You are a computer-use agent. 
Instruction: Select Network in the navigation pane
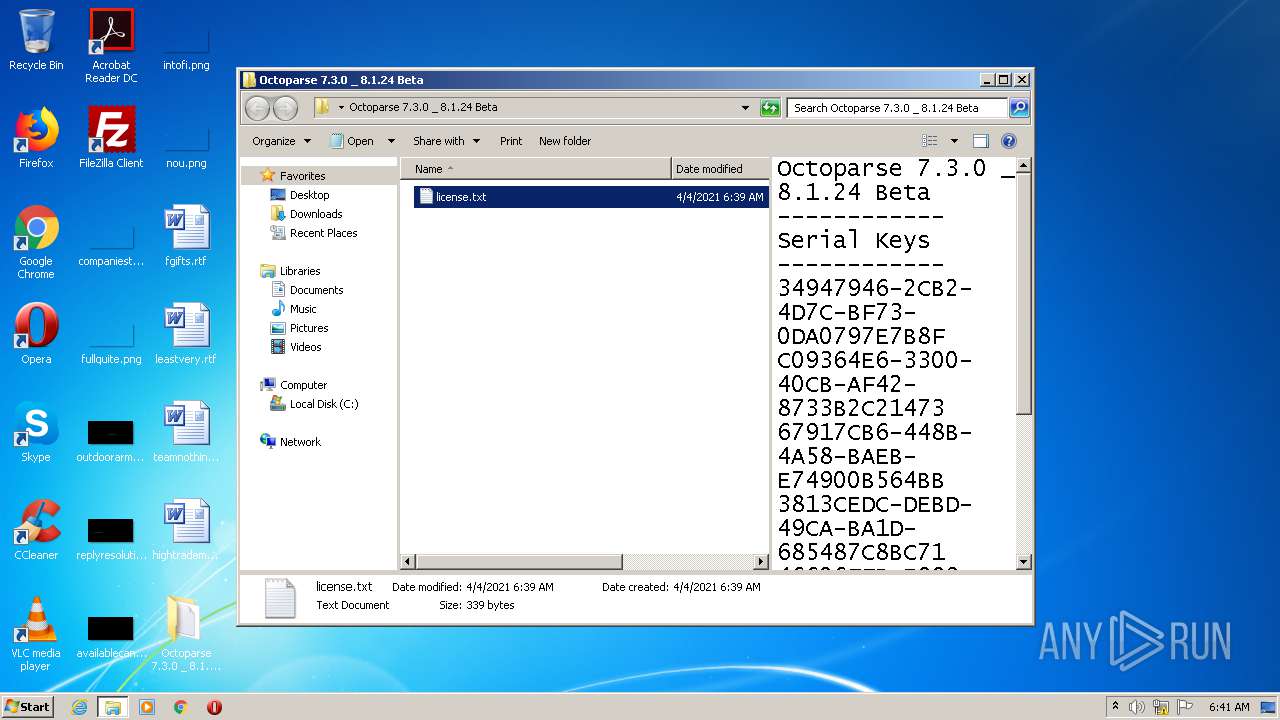pos(300,442)
